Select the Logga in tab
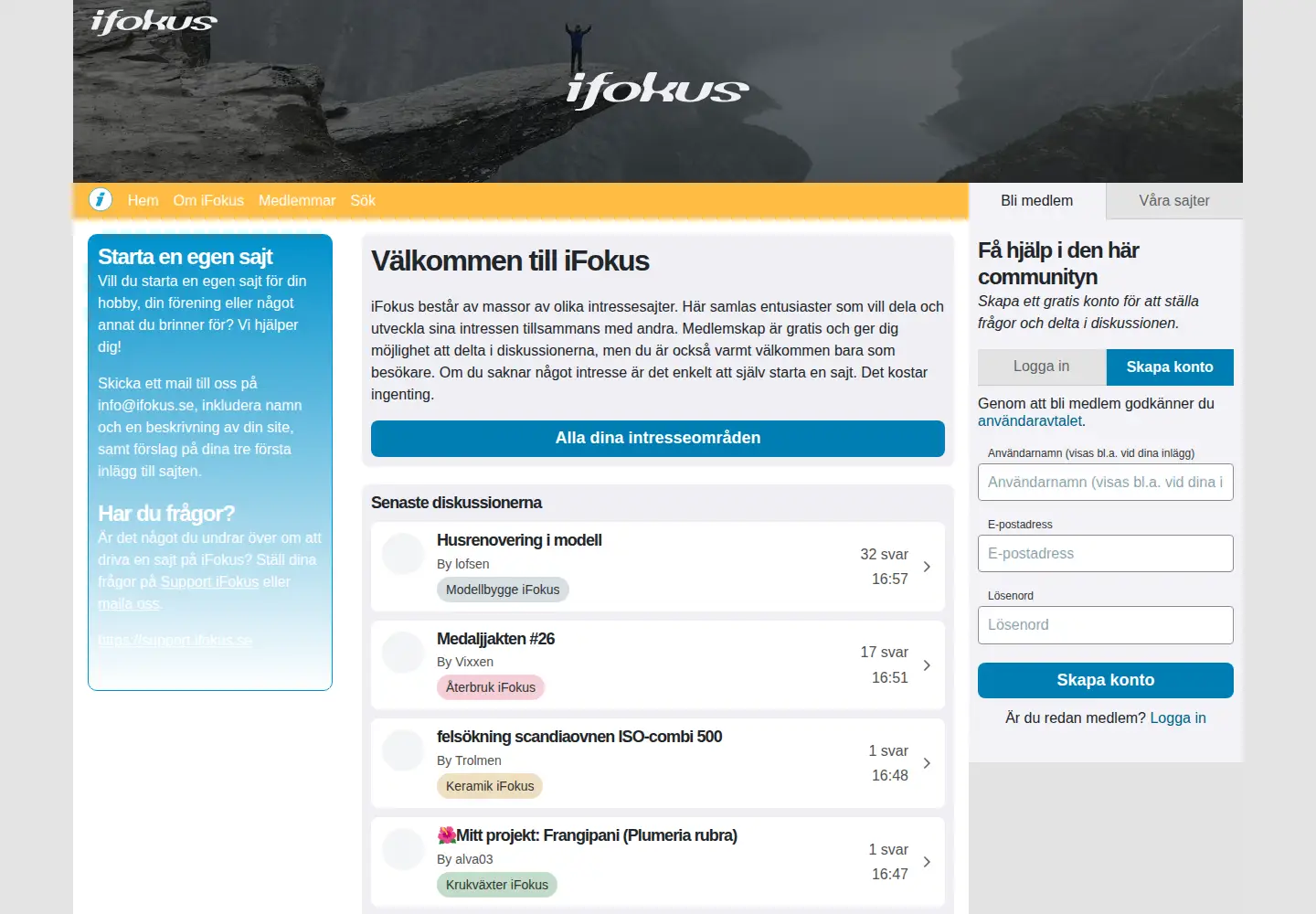 click(x=1042, y=367)
